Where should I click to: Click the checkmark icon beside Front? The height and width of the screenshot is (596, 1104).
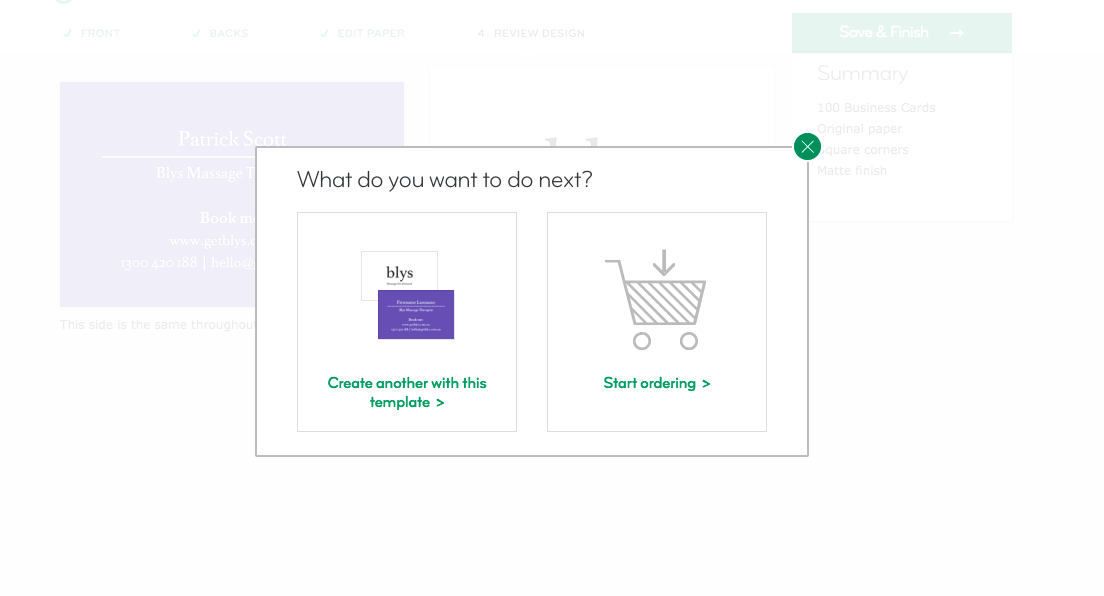(68, 33)
